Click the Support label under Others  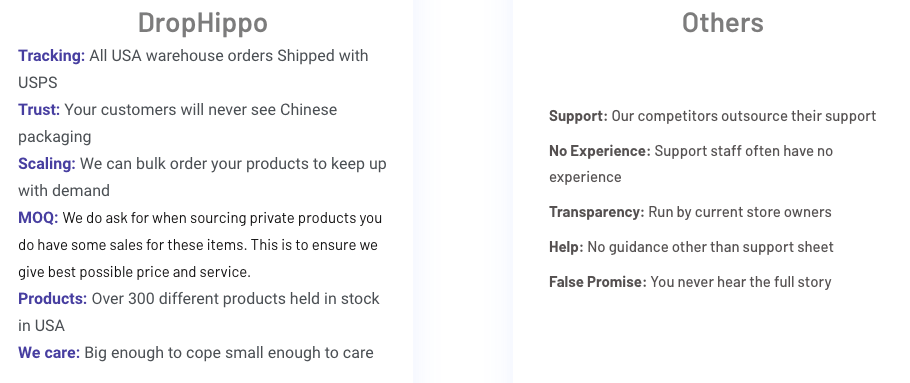tap(579, 116)
